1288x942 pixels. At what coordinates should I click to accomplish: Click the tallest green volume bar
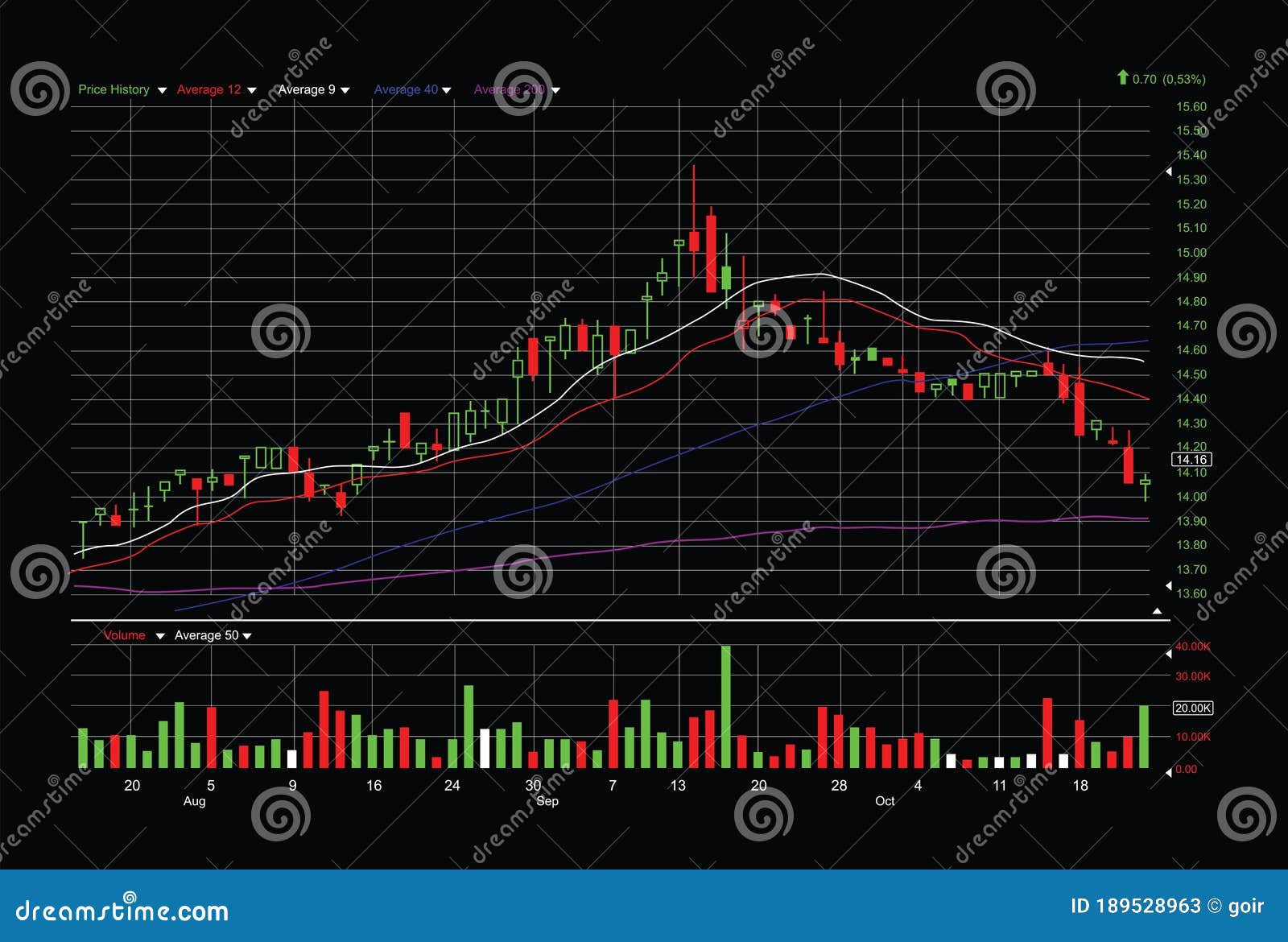pos(724,709)
